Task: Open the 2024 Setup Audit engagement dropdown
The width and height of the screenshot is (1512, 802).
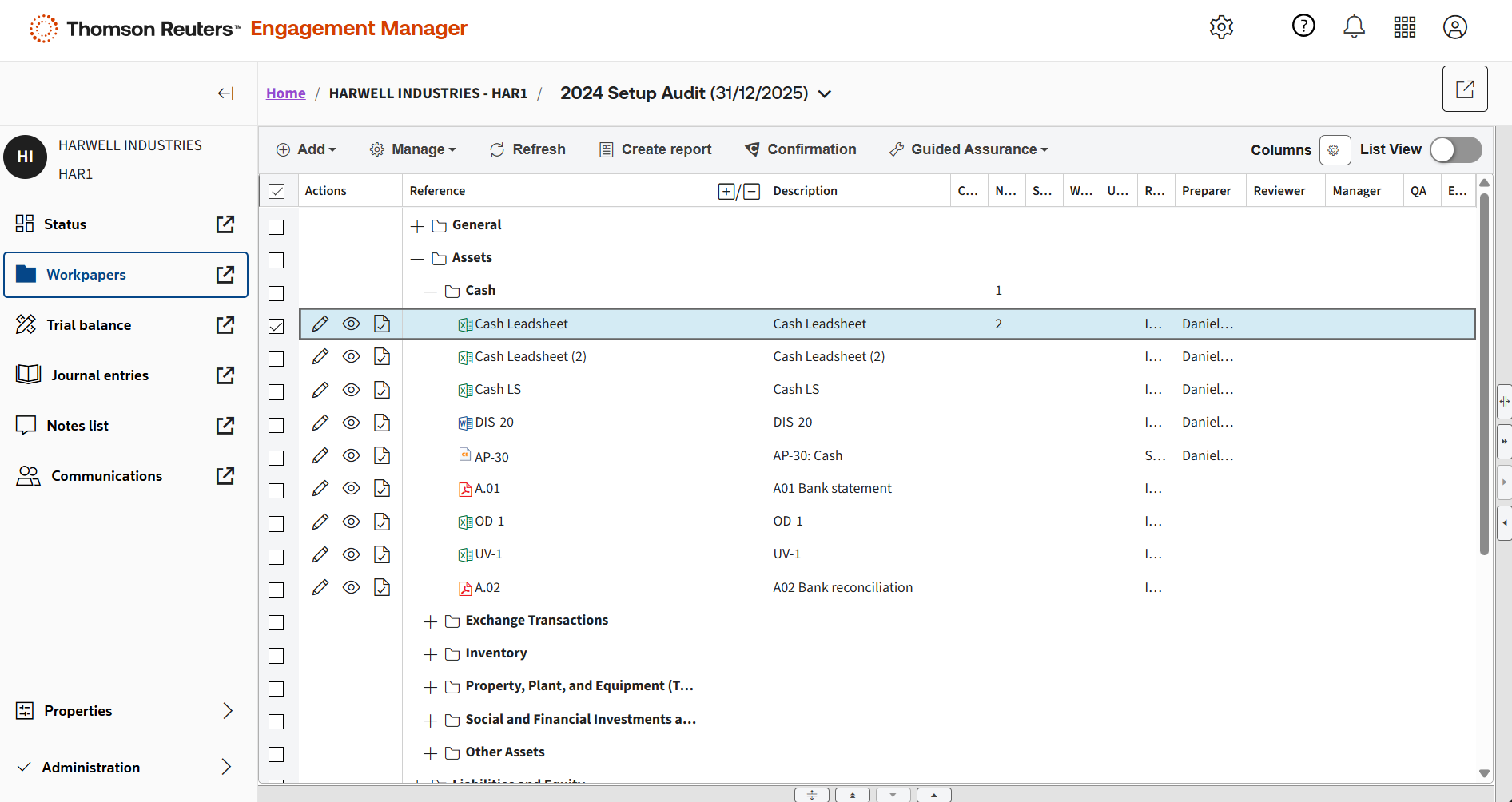Action: tap(825, 94)
